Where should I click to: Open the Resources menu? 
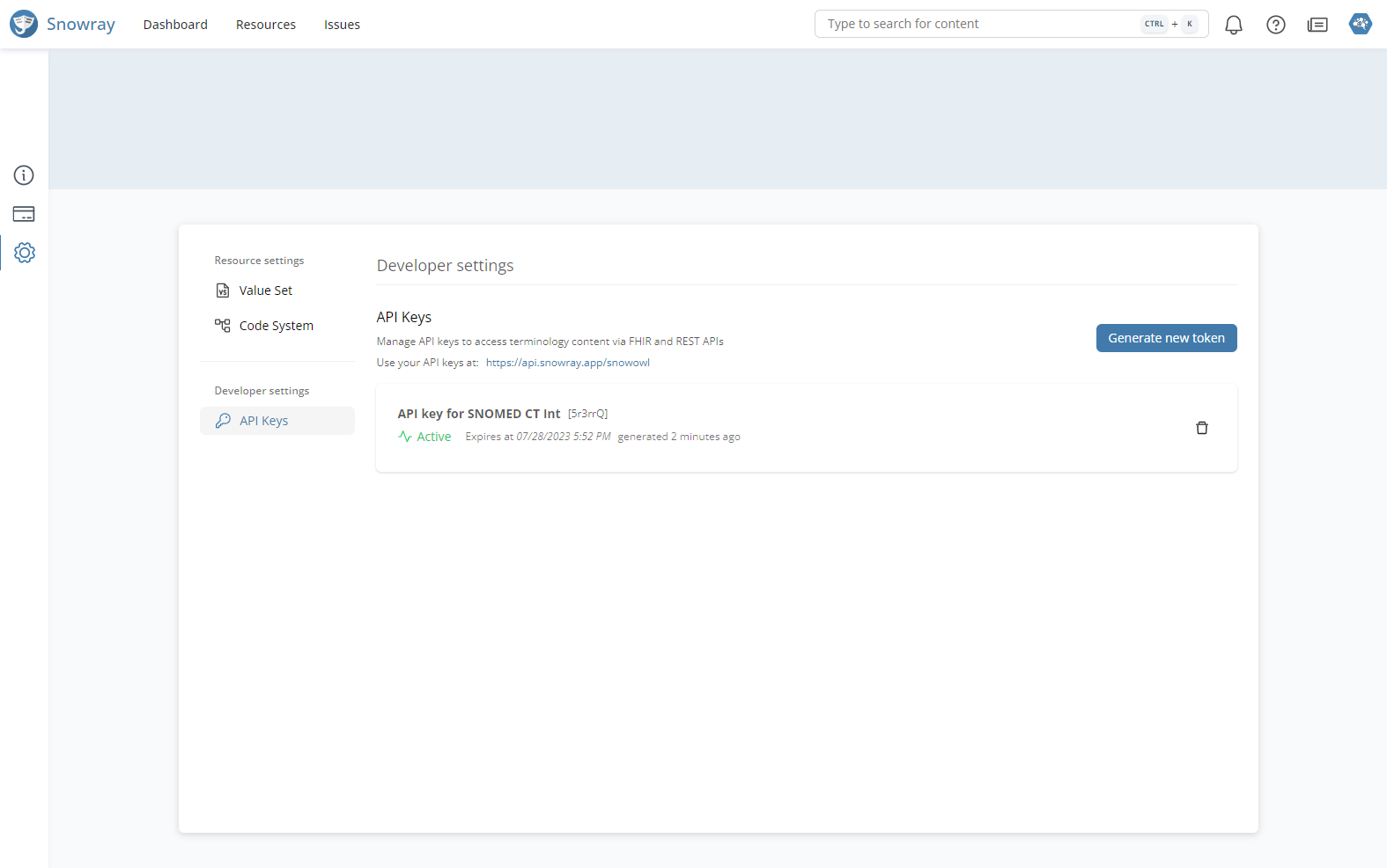[x=265, y=25]
